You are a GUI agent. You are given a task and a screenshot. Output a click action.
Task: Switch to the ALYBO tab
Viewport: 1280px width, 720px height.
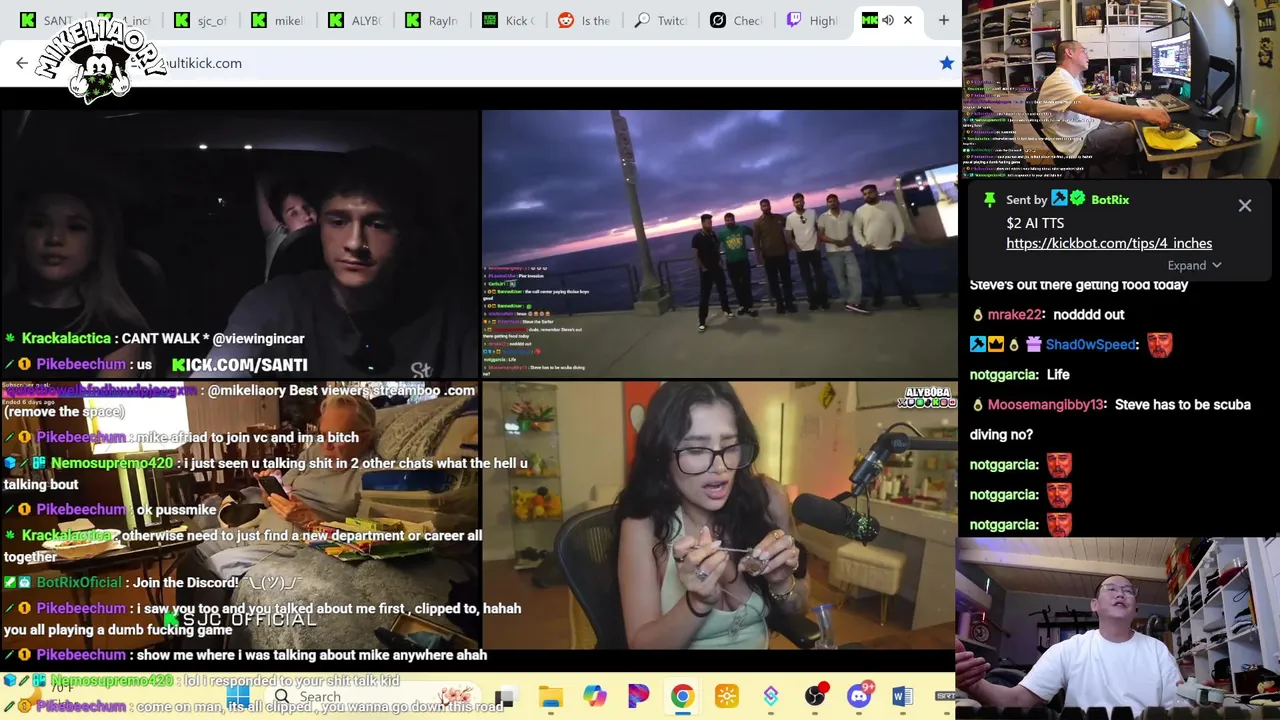tap(357, 20)
